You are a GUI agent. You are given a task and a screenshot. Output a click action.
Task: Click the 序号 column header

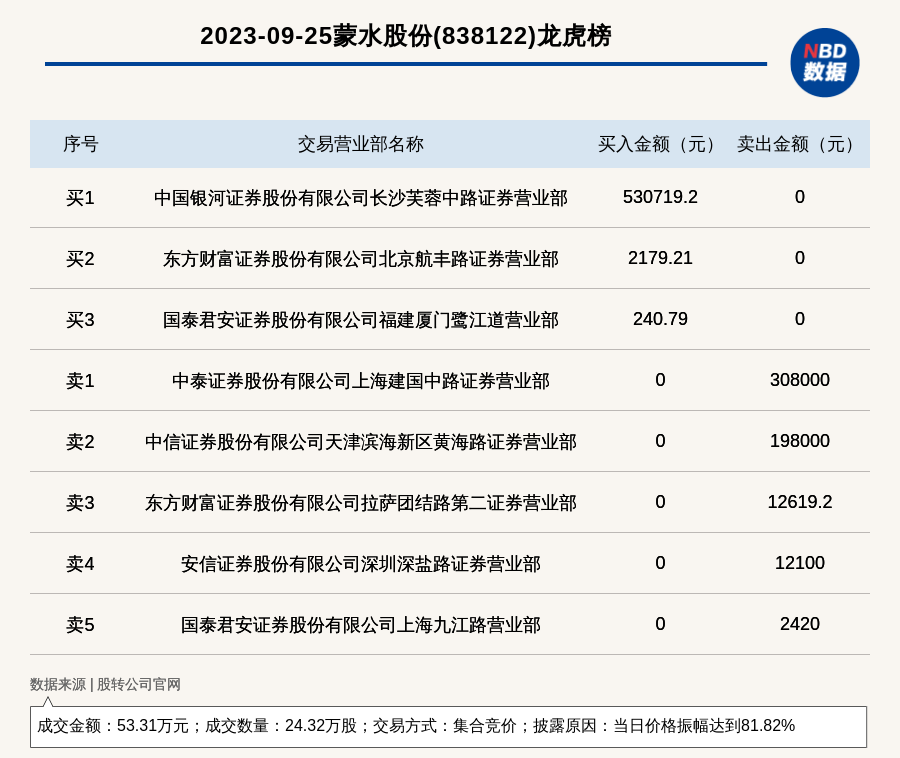[x=80, y=144]
